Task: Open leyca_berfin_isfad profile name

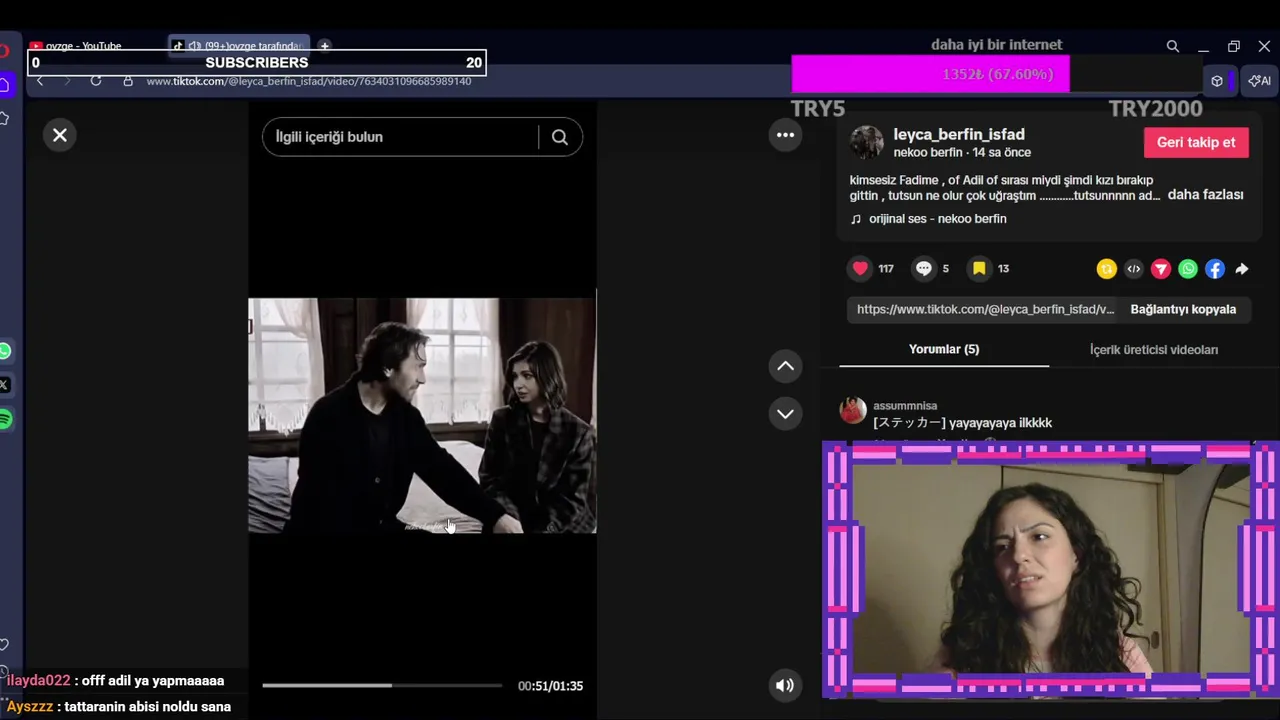Action: 959,134
